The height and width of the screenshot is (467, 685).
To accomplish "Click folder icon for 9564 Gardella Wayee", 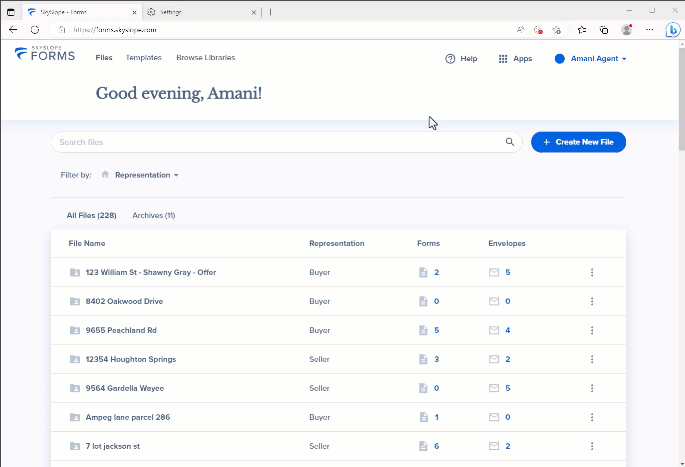I will tap(75, 388).
